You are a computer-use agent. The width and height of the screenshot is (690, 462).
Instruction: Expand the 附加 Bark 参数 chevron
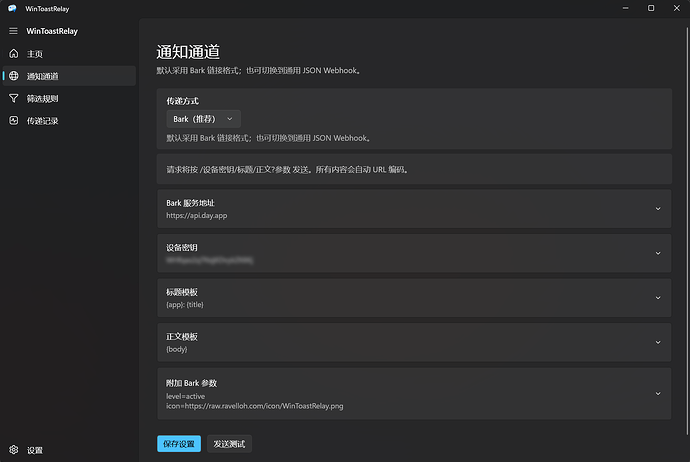click(658, 393)
